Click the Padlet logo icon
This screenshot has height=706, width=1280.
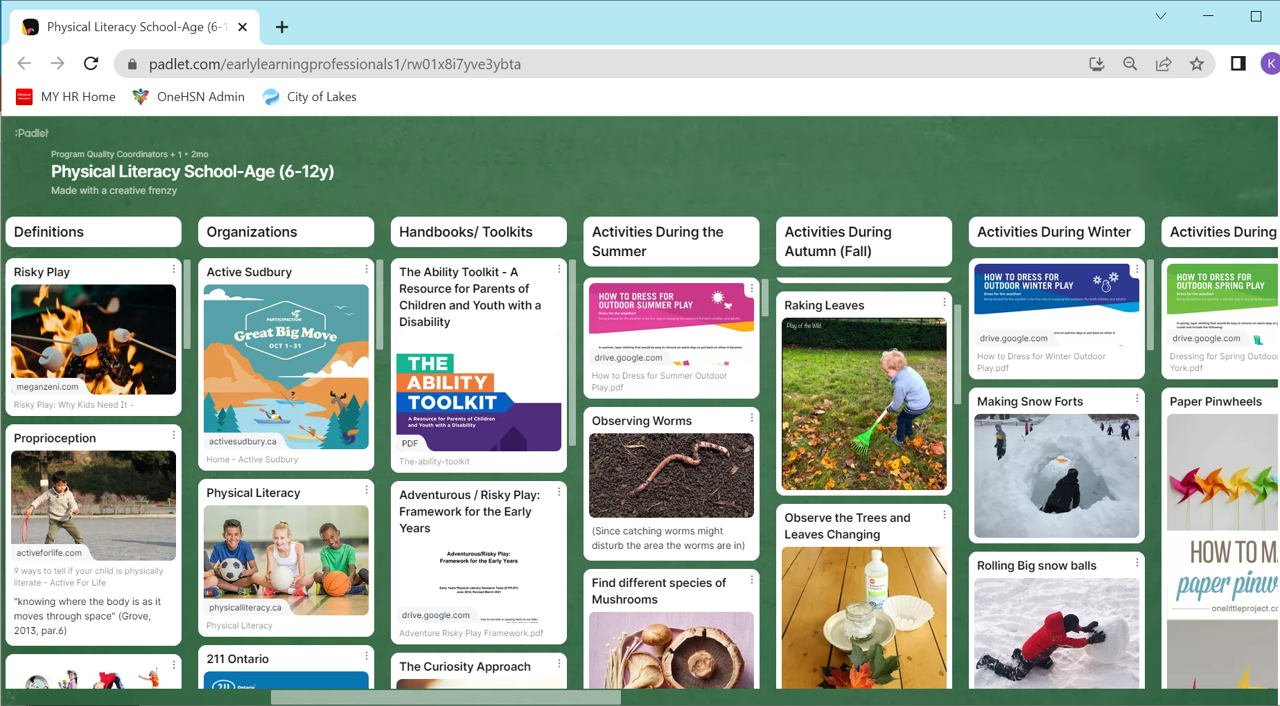(x=31, y=133)
